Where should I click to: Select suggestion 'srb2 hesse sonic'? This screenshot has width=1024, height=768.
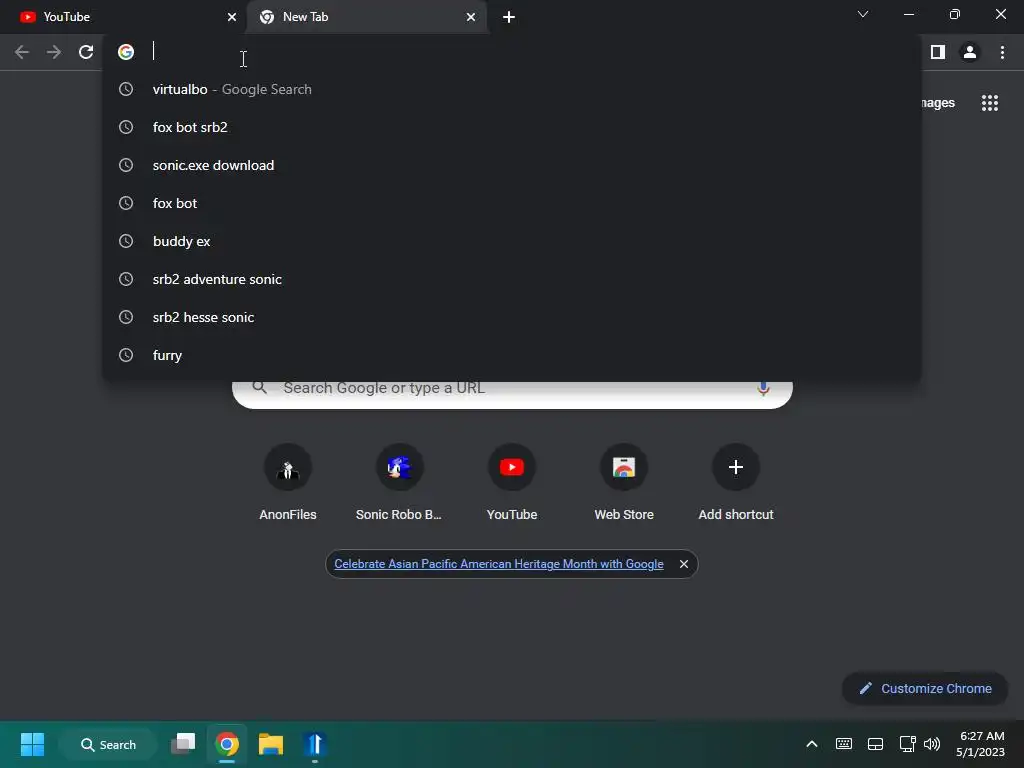512,317
